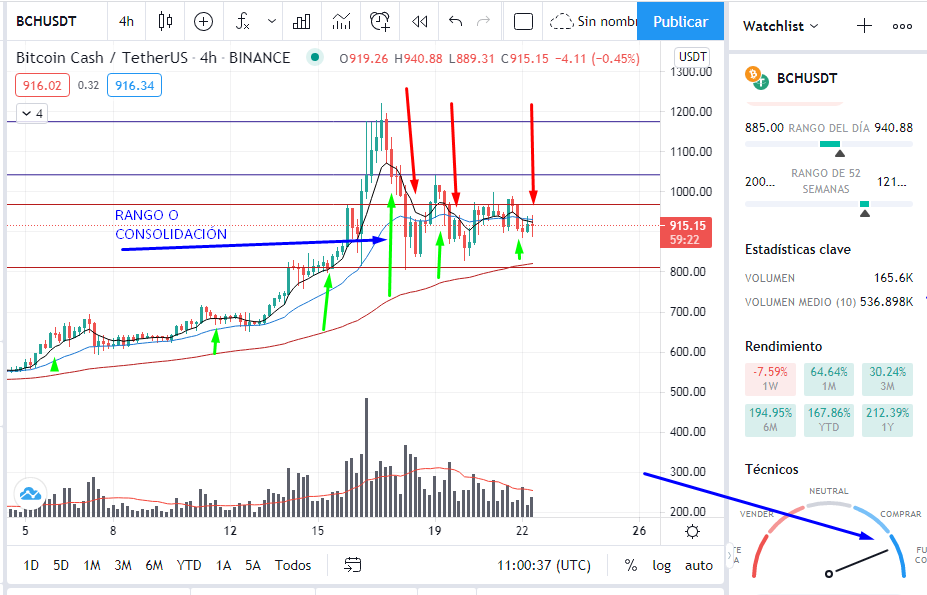Click the blue 916.34 buy price button
The image size is (927, 595).
click(x=134, y=85)
